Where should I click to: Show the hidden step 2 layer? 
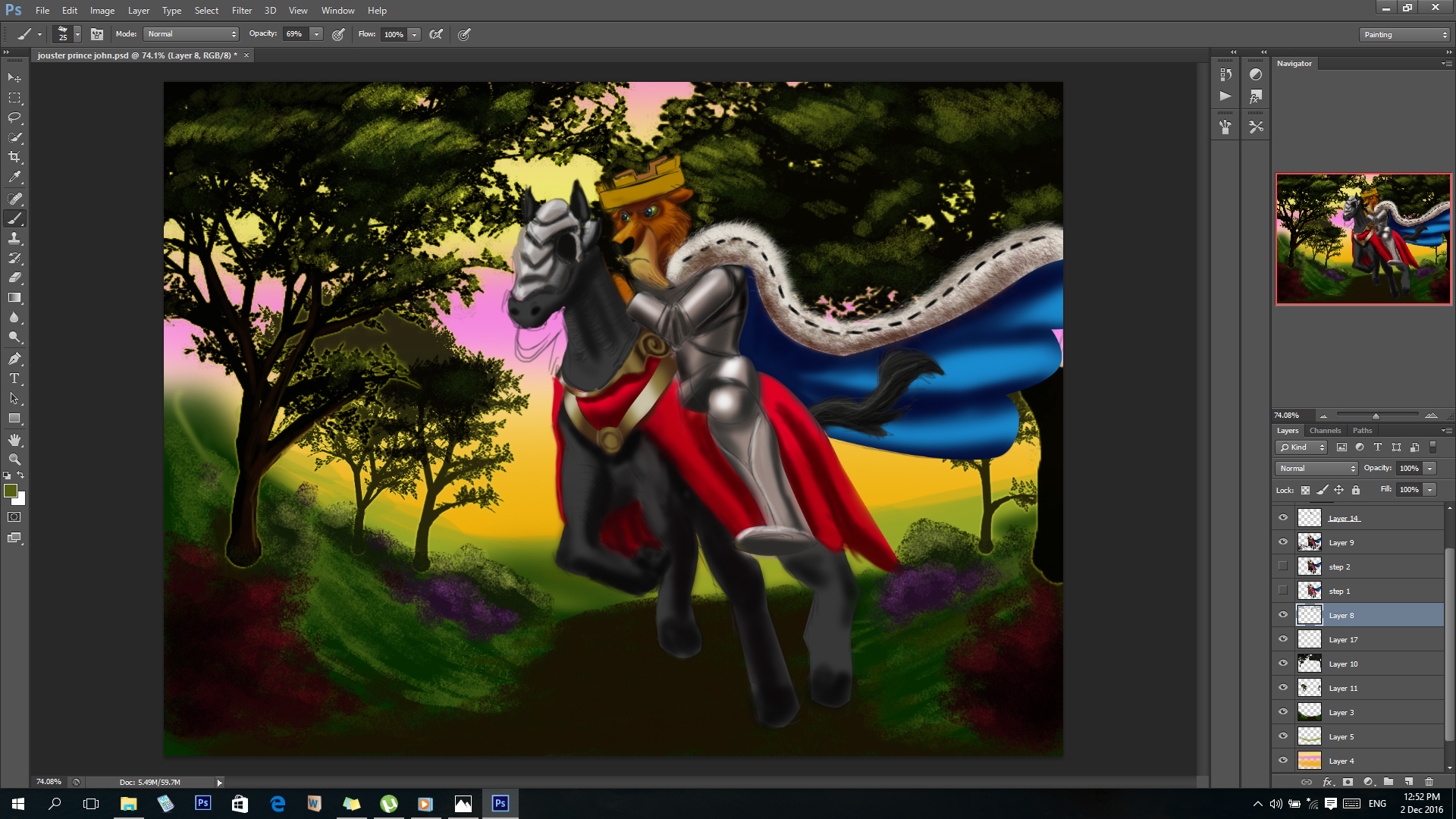1283,566
